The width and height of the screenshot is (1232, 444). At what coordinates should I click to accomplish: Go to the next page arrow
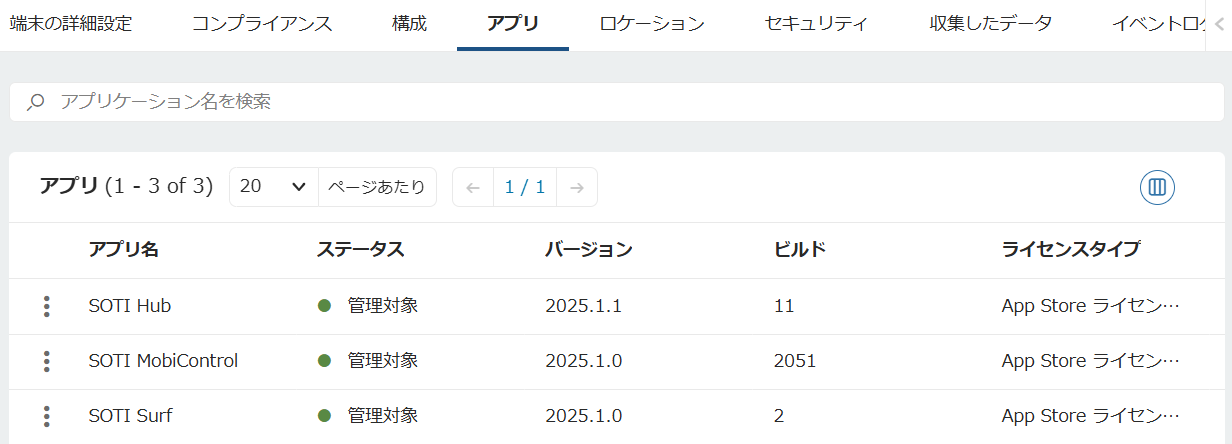point(577,187)
